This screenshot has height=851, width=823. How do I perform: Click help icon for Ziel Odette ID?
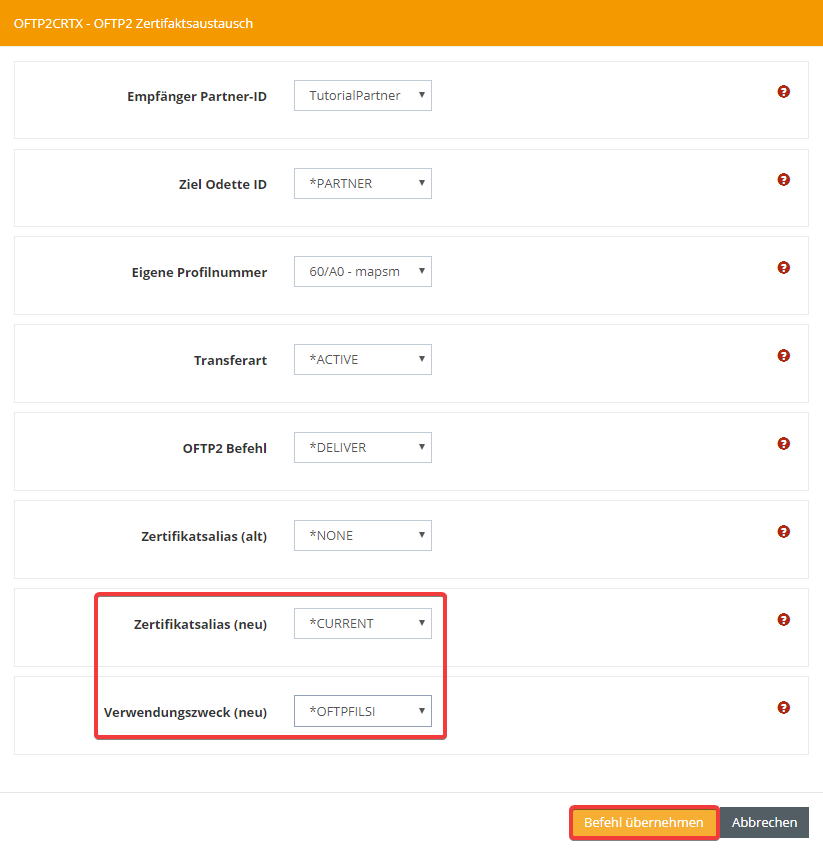[x=784, y=180]
